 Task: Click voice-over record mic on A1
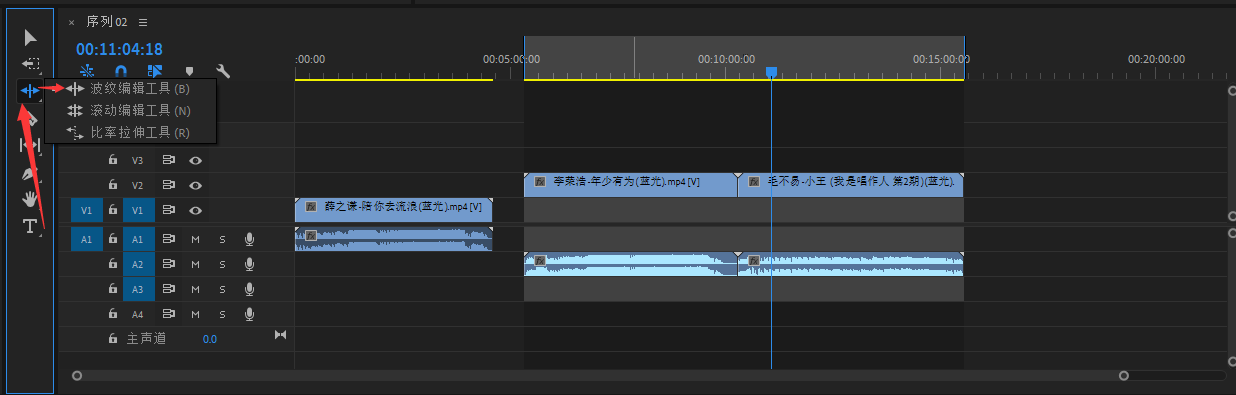pos(249,239)
